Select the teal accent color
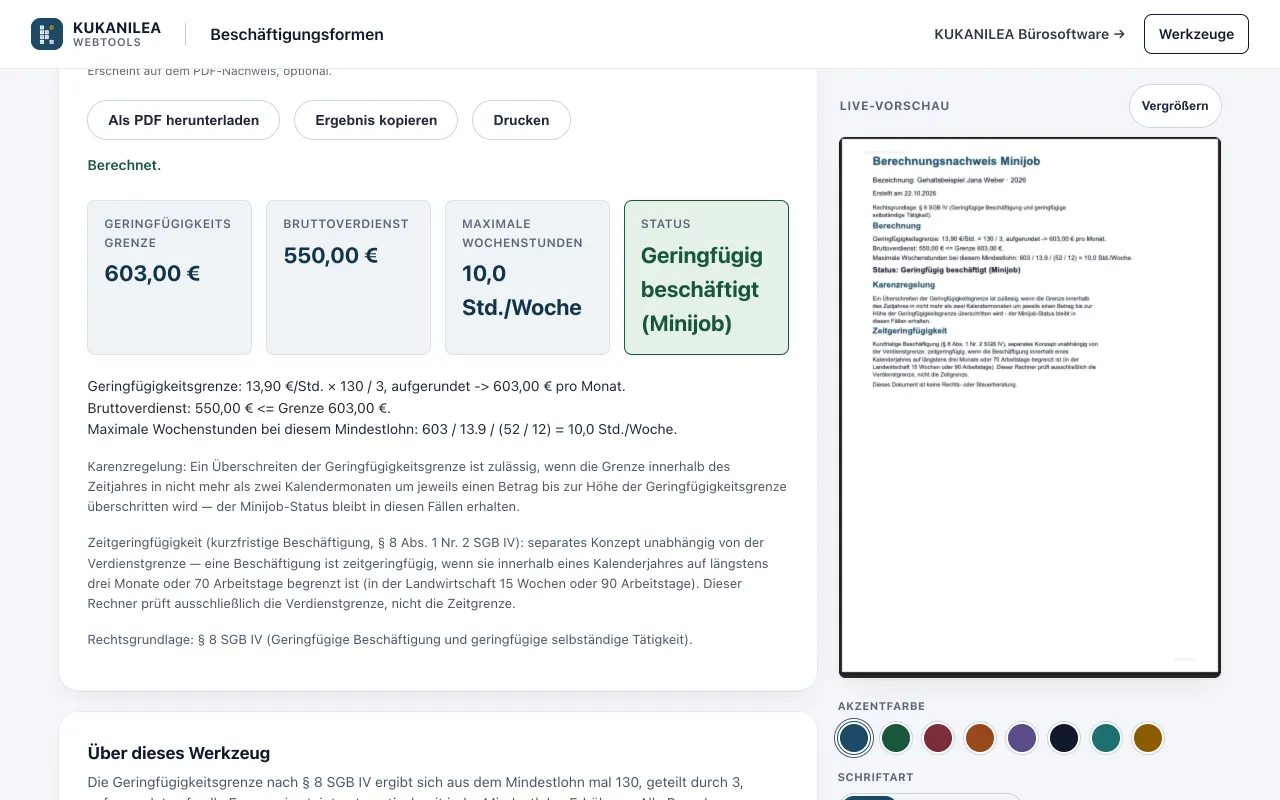The height and width of the screenshot is (800, 1280). coord(1106,738)
